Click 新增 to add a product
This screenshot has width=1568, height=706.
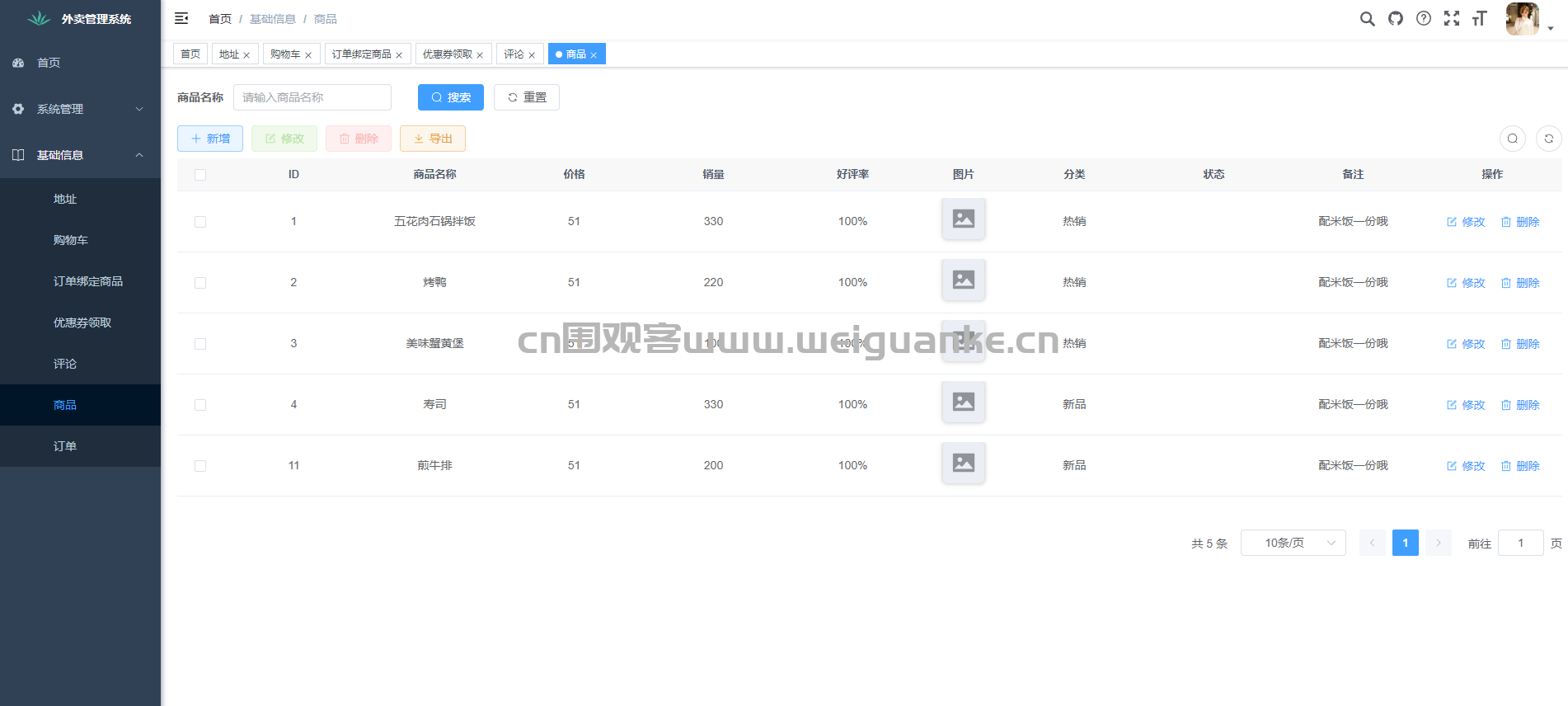[210, 139]
